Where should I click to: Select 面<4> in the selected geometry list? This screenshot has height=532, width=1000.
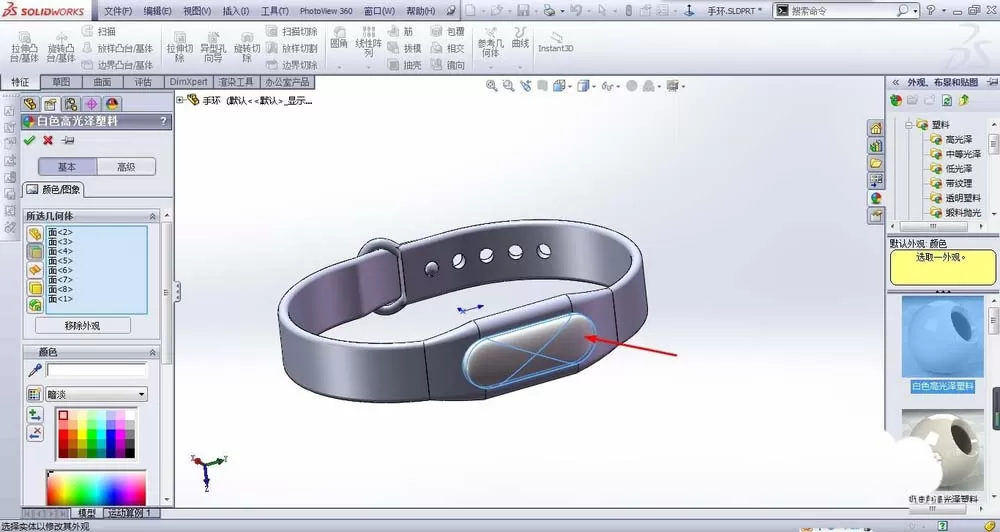pos(61,251)
